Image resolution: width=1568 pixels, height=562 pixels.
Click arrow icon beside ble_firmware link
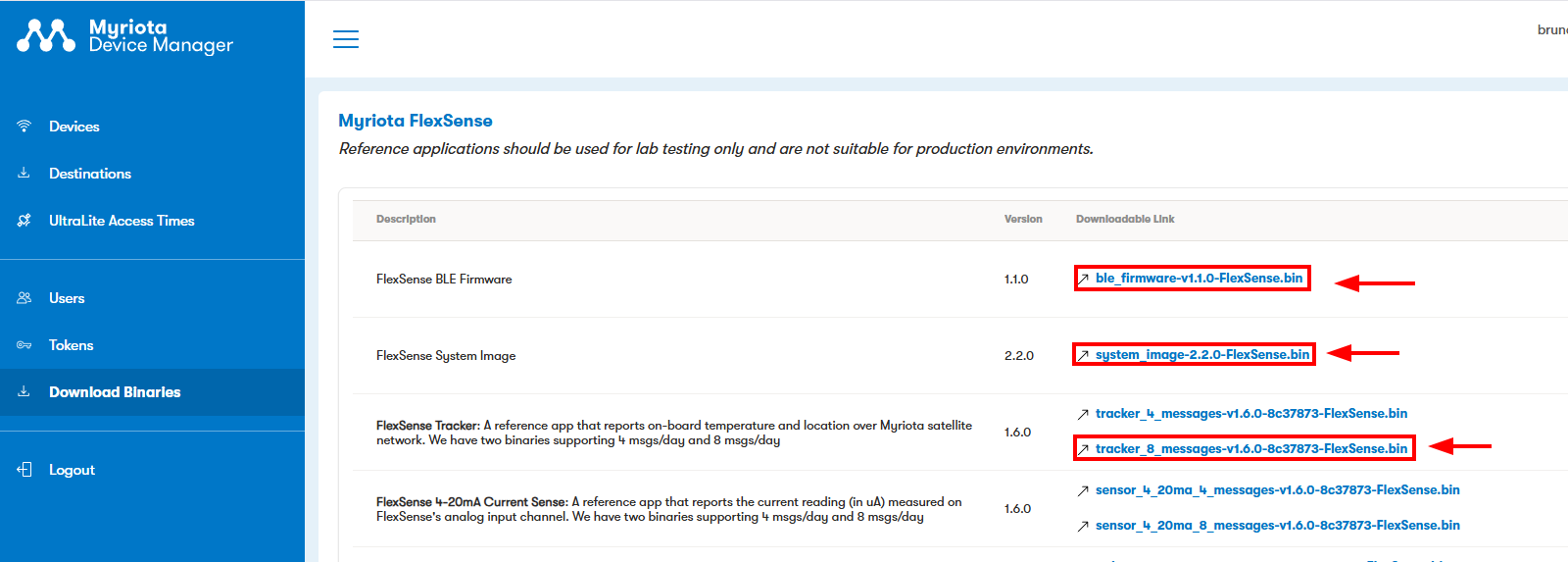(x=1083, y=279)
